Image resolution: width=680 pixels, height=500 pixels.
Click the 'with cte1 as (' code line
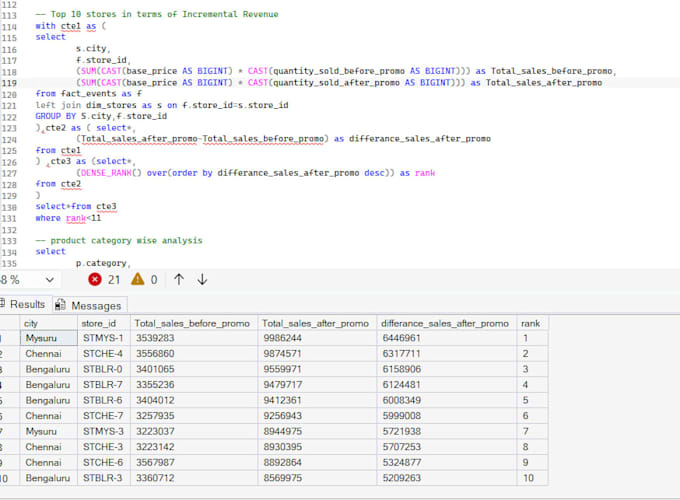coord(71,26)
